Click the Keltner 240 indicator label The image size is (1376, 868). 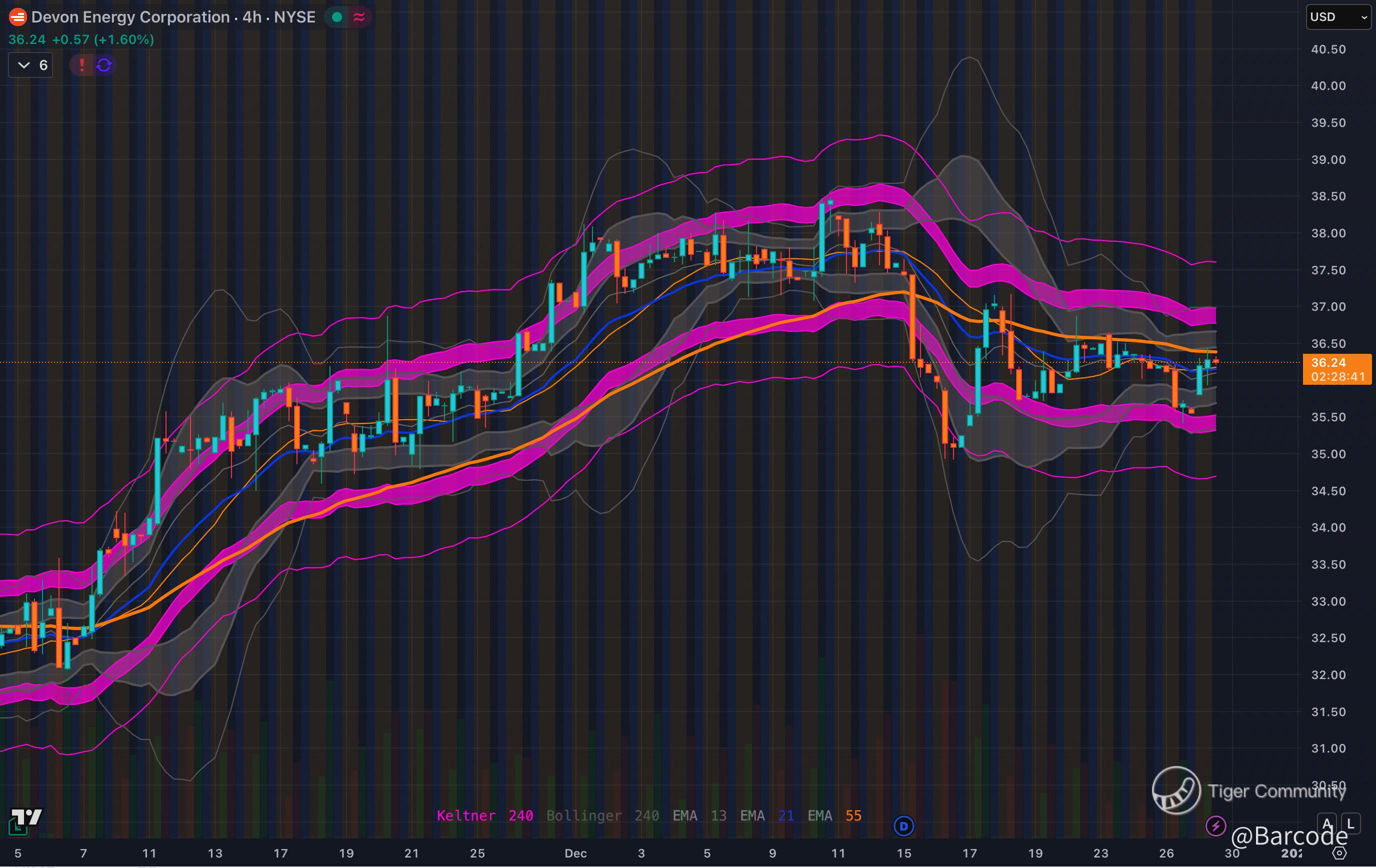click(x=484, y=816)
